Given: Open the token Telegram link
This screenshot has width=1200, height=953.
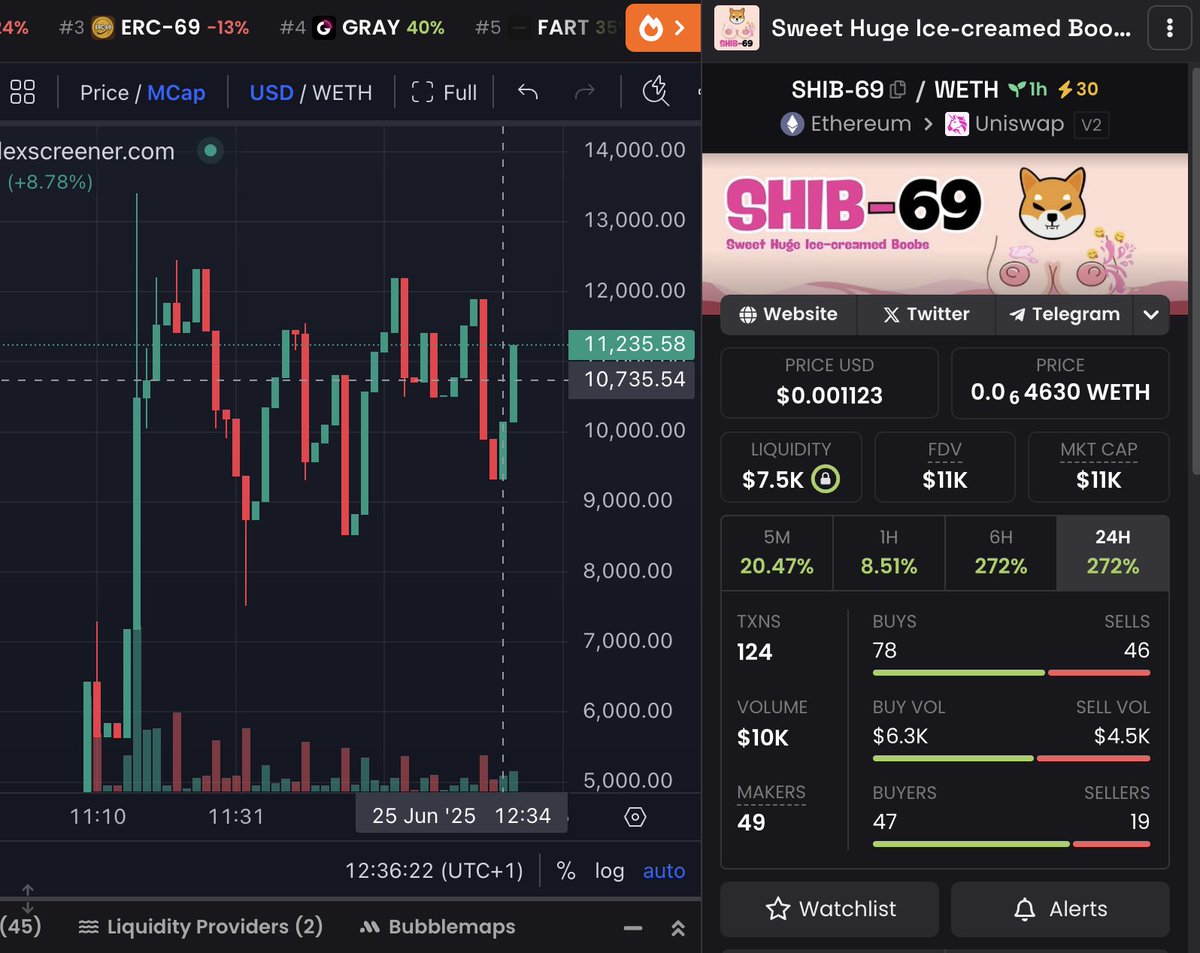Looking at the screenshot, I should pos(1064,314).
